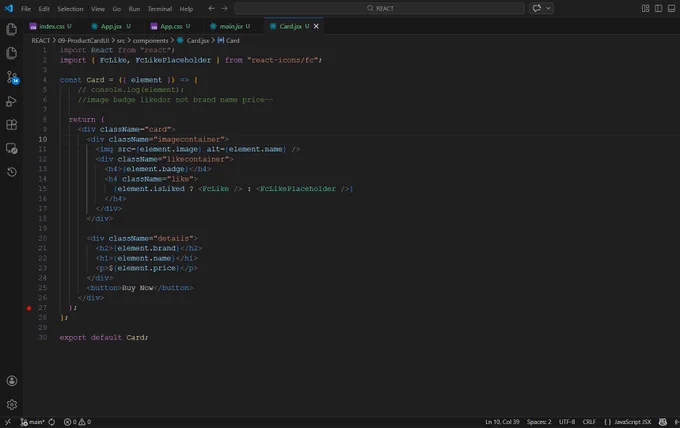
Task: Go back with the left arrow
Action: pos(211,8)
